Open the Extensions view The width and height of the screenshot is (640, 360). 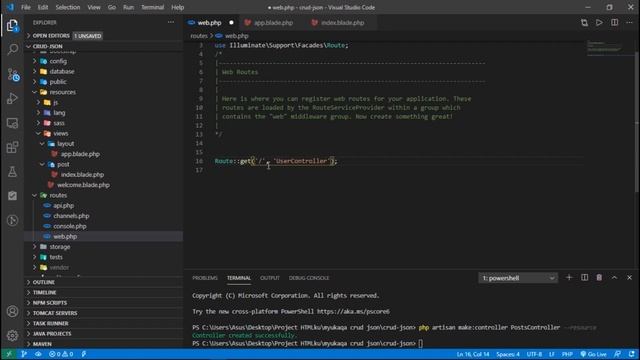coord(12,147)
